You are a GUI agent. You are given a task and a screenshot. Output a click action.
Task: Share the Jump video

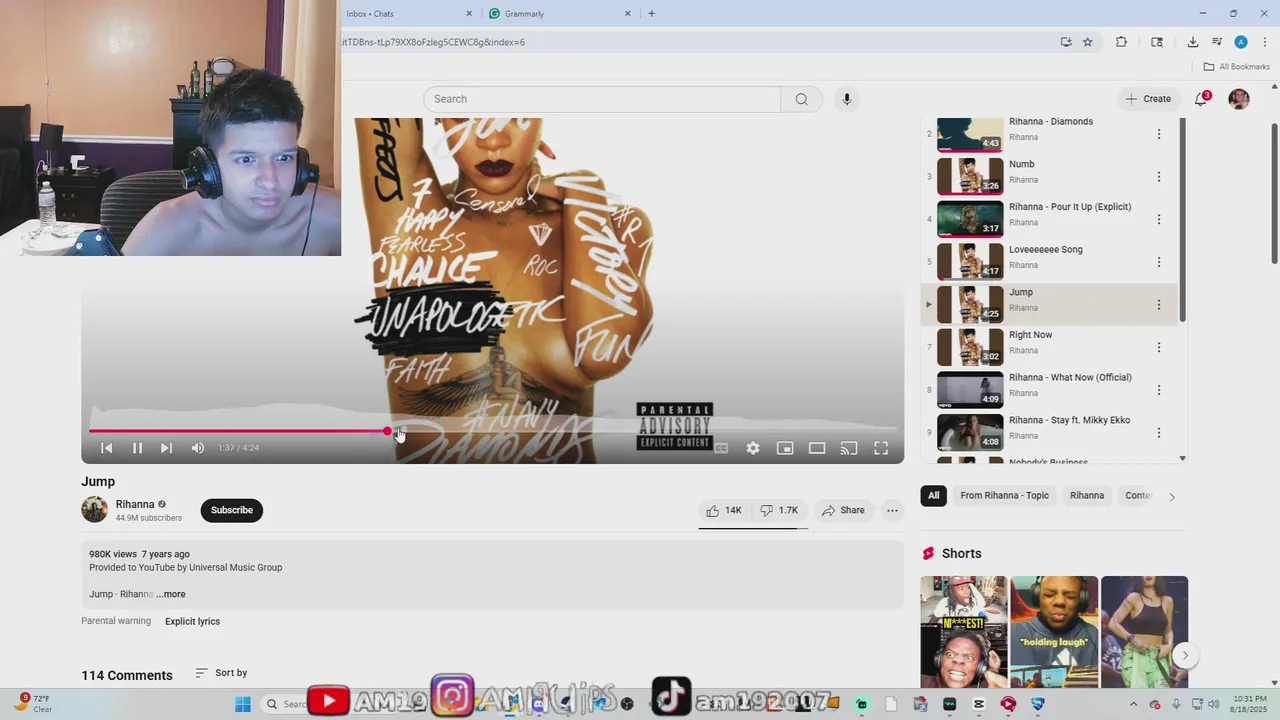pos(843,510)
